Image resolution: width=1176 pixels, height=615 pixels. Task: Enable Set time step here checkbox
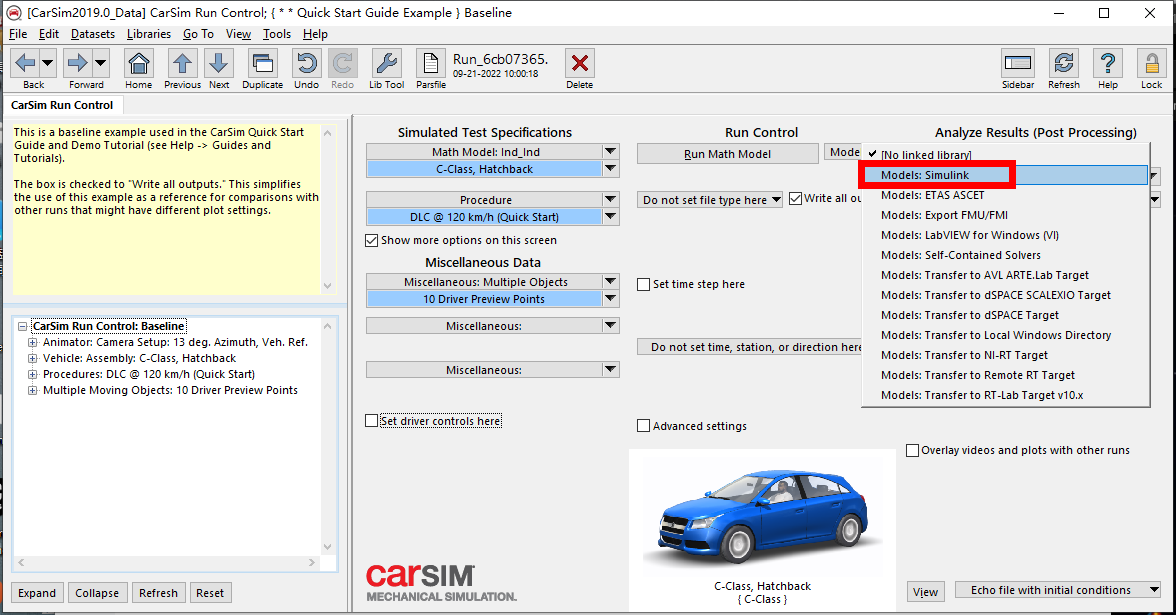(644, 284)
